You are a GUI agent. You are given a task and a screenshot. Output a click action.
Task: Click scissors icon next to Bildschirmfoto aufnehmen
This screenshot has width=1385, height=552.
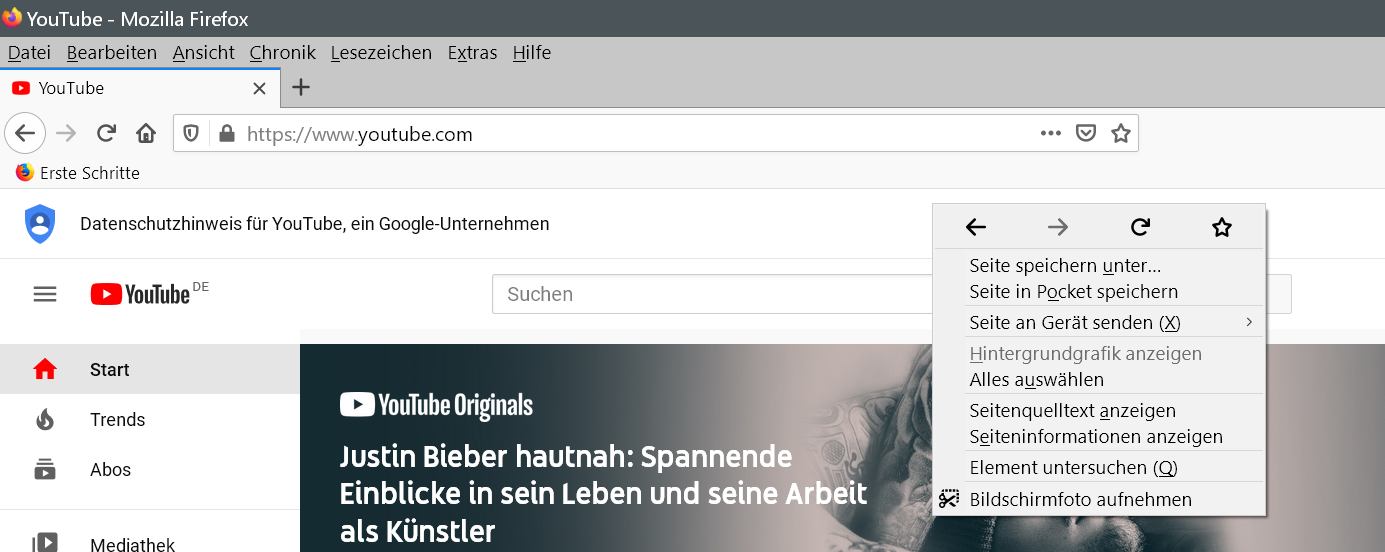949,499
